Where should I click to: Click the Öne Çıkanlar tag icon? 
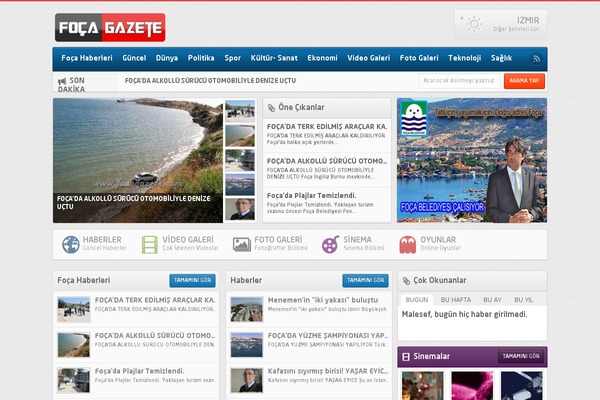tap(271, 108)
